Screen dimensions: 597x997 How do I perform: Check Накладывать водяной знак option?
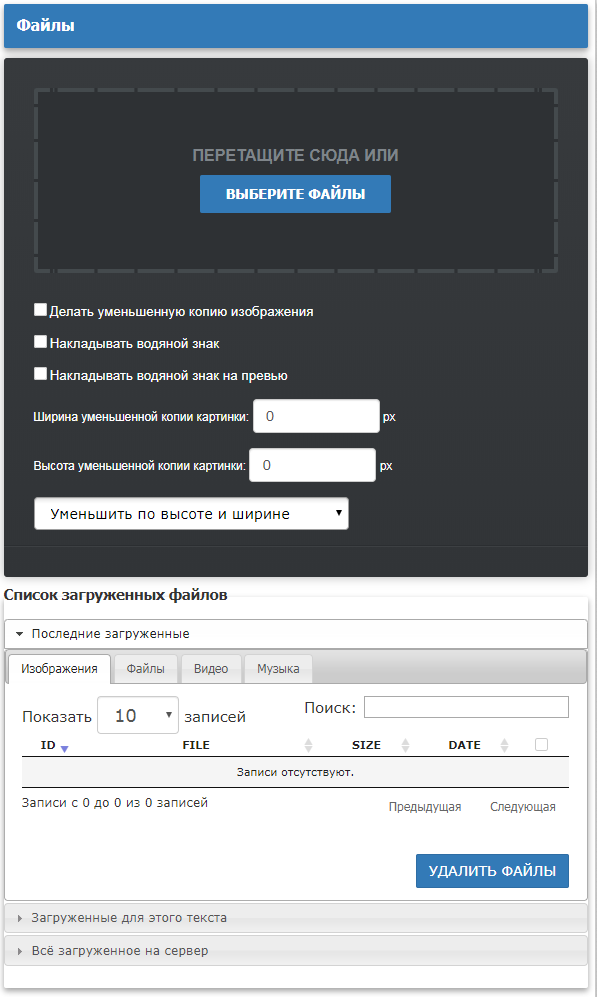tap(40, 341)
